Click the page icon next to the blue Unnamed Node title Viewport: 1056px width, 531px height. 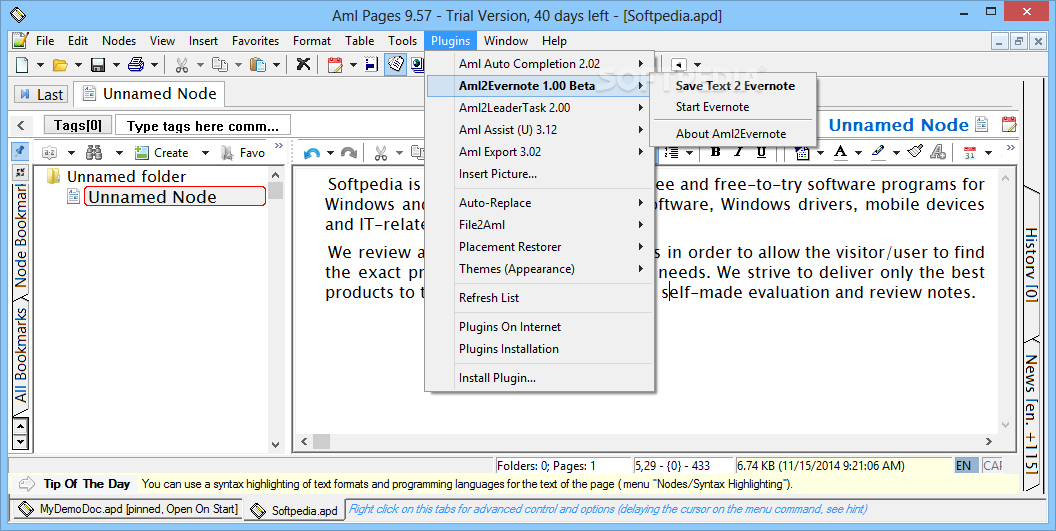pyautogui.click(x=982, y=125)
